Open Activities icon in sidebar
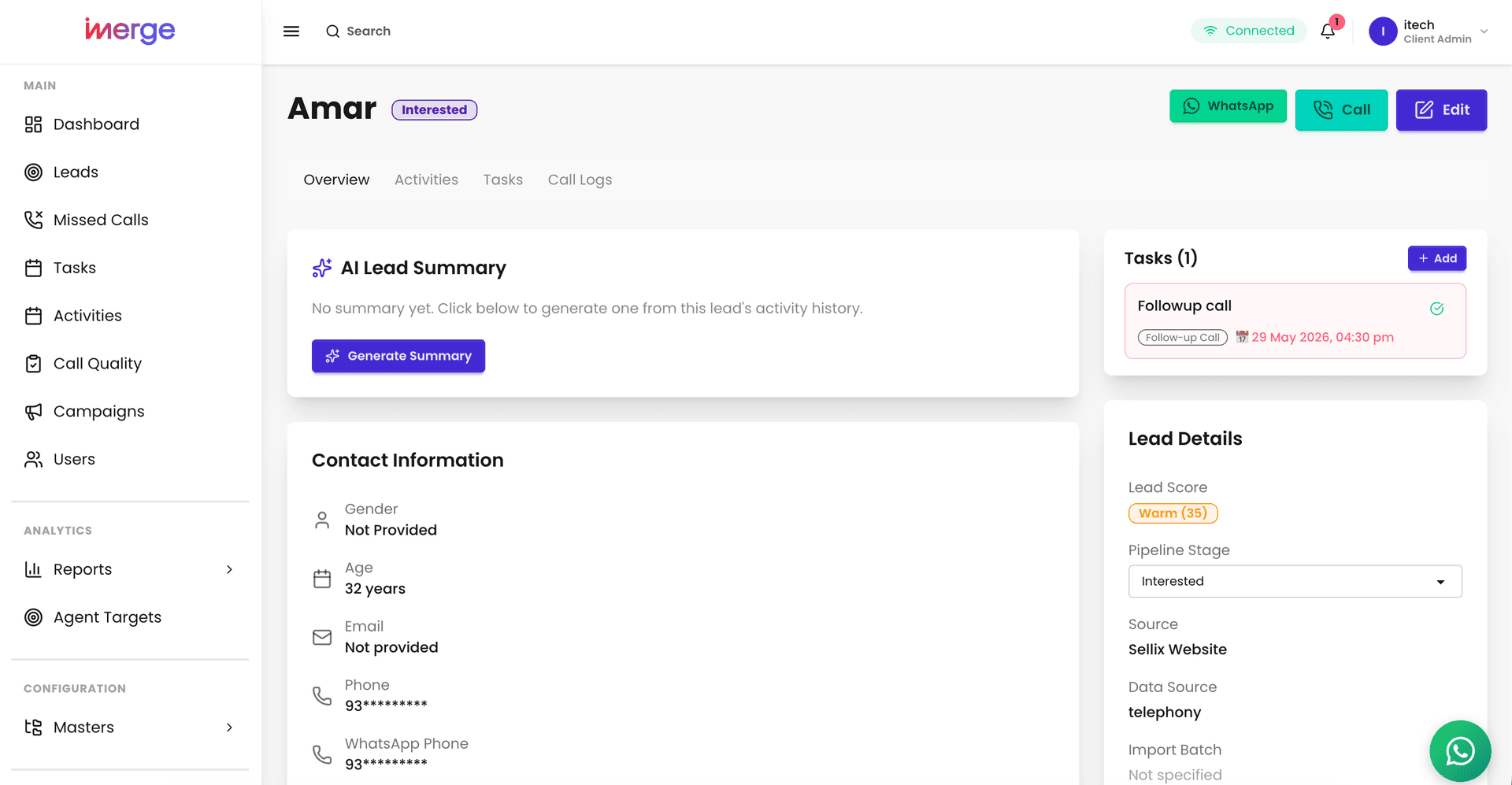This screenshot has width=1512, height=785. (x=33, y=316)
